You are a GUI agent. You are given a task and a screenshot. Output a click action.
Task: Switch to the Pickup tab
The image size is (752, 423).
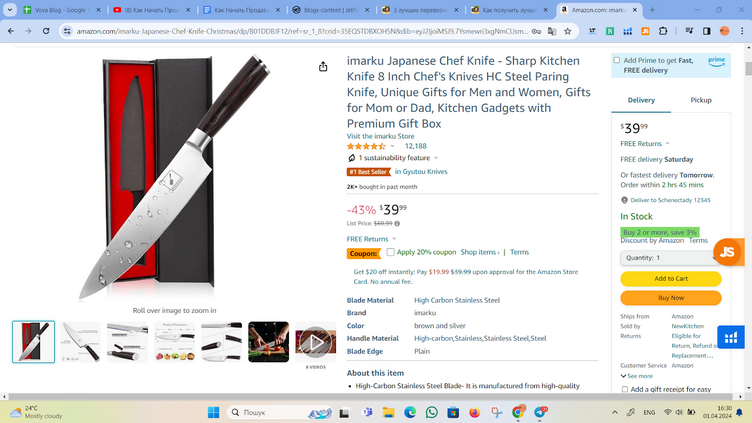click(x=701, y=100)
